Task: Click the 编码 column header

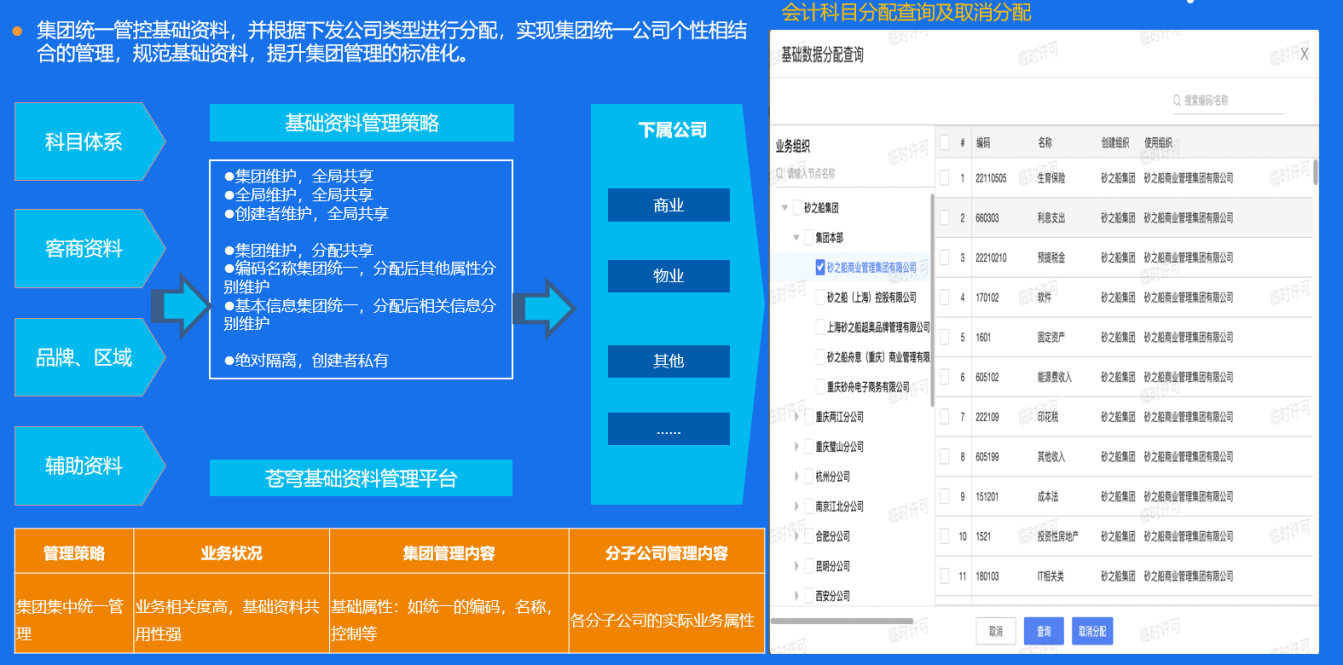Action: [x=983, y=142]
